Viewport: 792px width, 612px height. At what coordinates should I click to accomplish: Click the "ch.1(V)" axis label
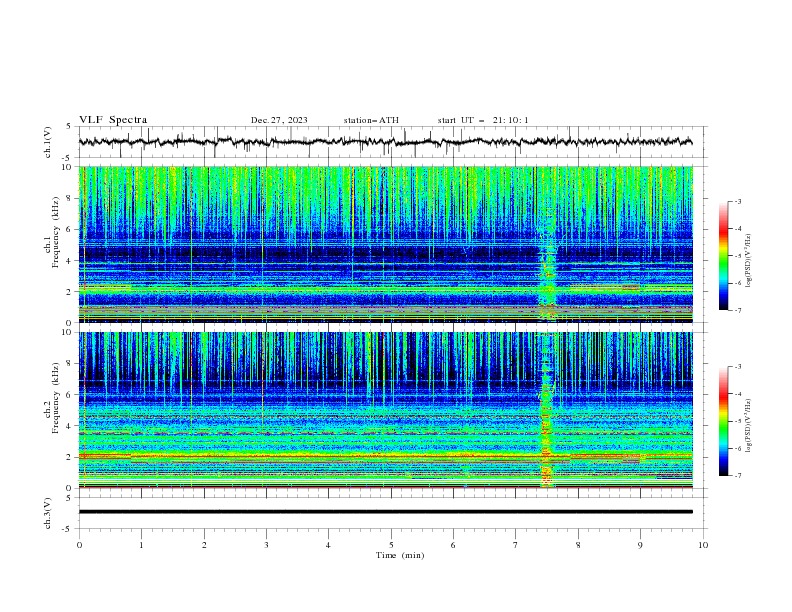[48, 142]
